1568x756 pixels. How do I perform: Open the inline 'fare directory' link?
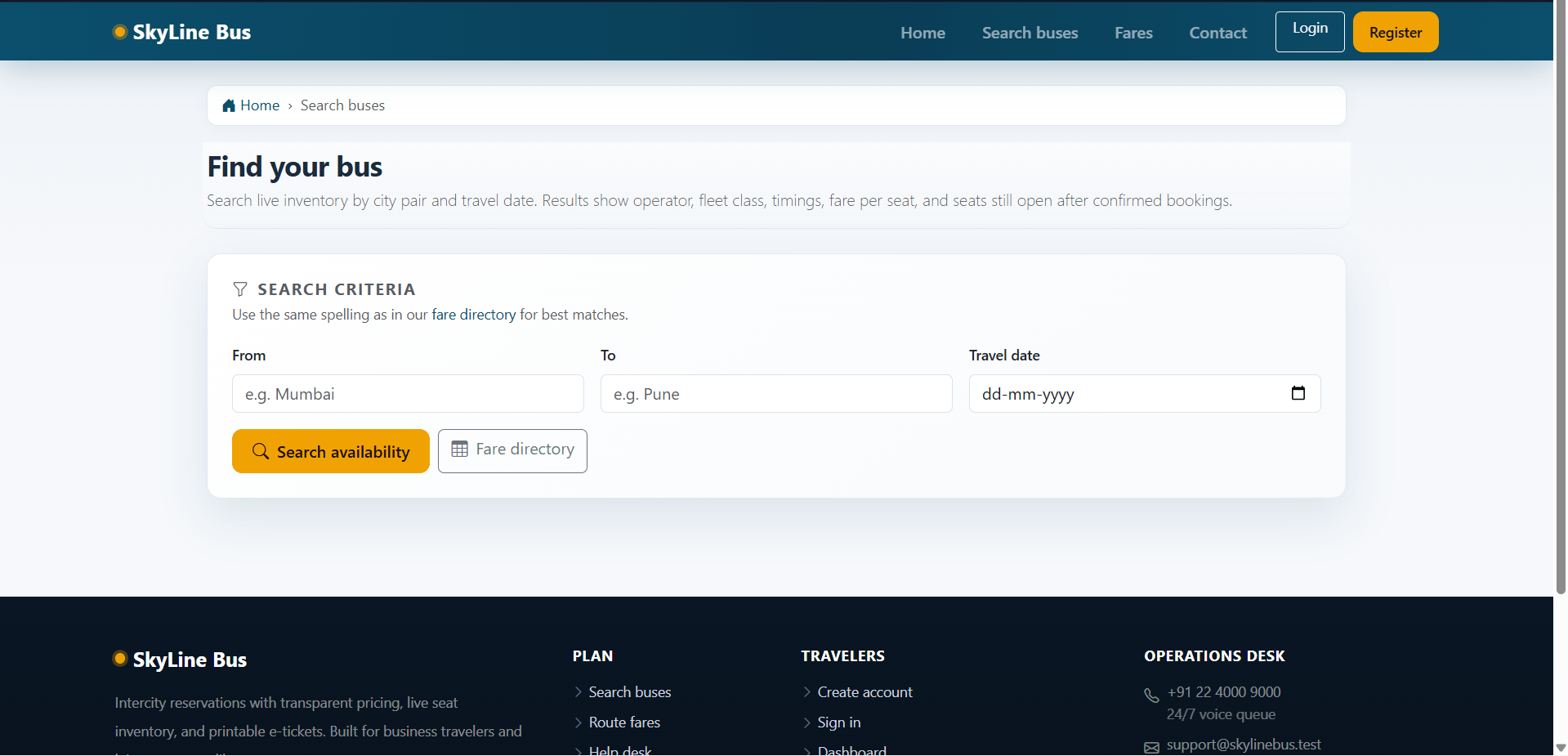(474, 315)
